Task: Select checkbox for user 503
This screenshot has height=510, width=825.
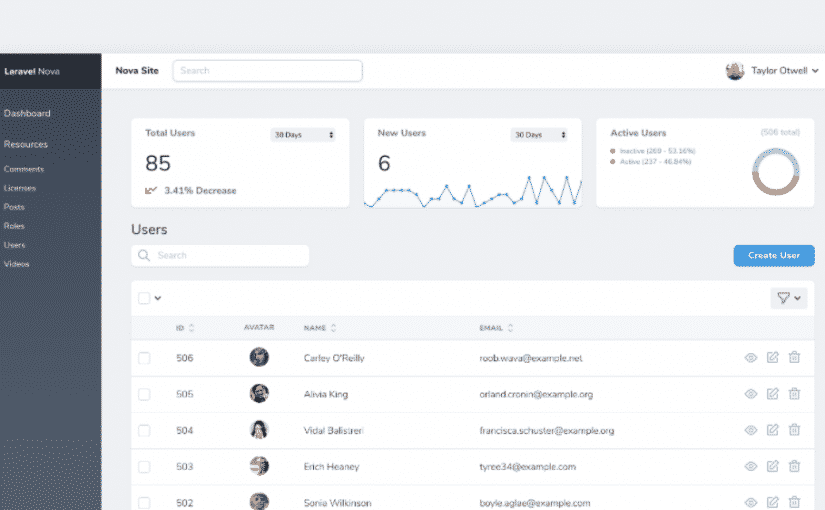Action: pyautogui.click(x=144, y=466)
